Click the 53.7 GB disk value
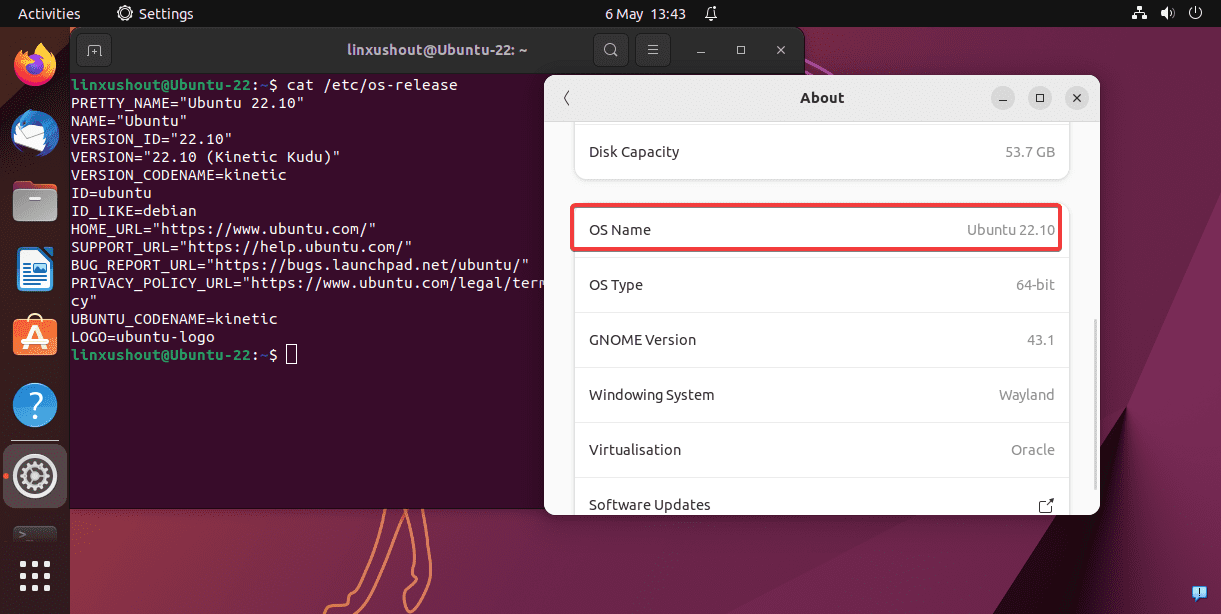This screenshot has height=614, width=1221. coord(1029,152)
